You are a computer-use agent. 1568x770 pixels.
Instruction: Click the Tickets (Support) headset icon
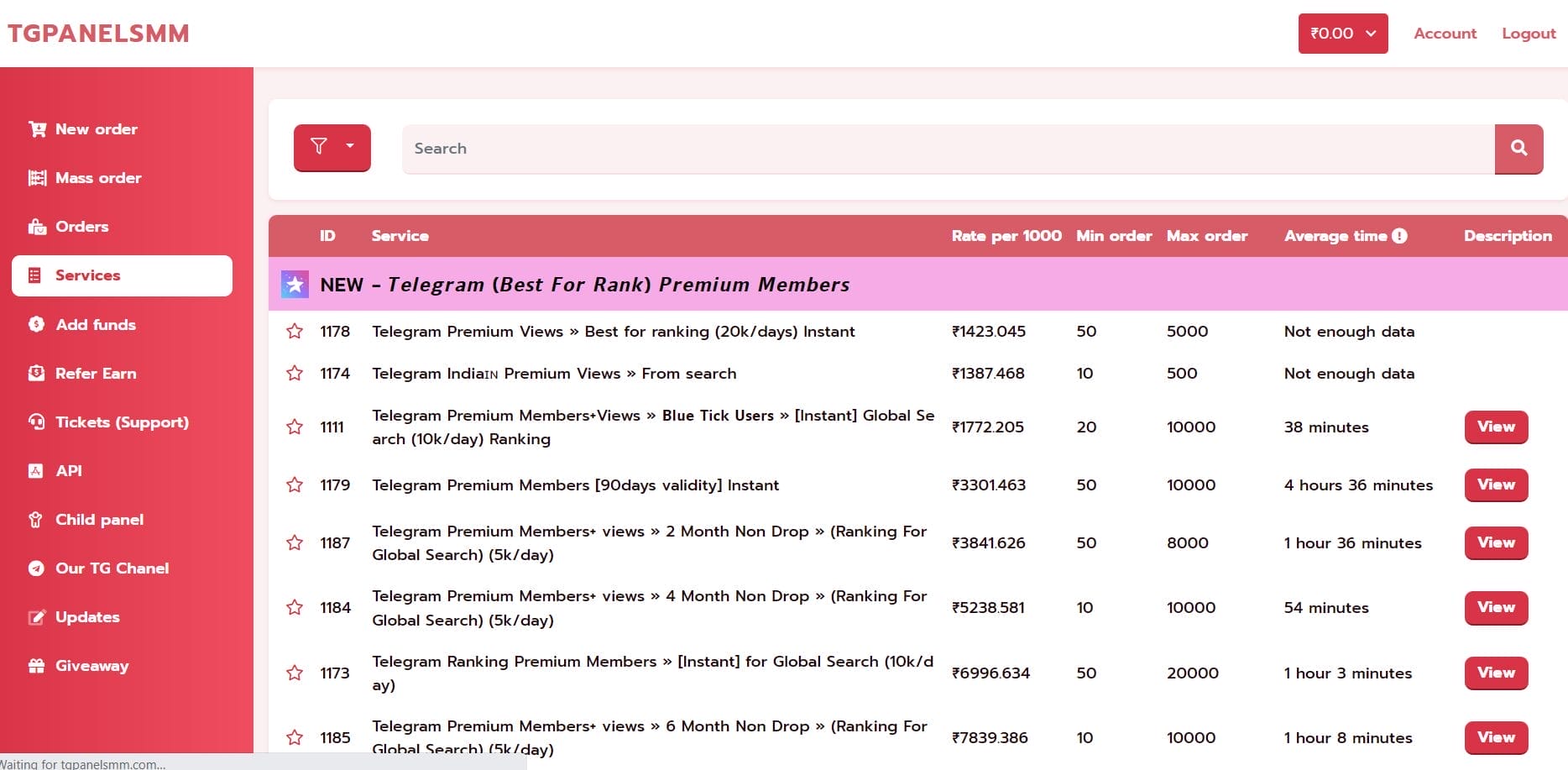36,422
